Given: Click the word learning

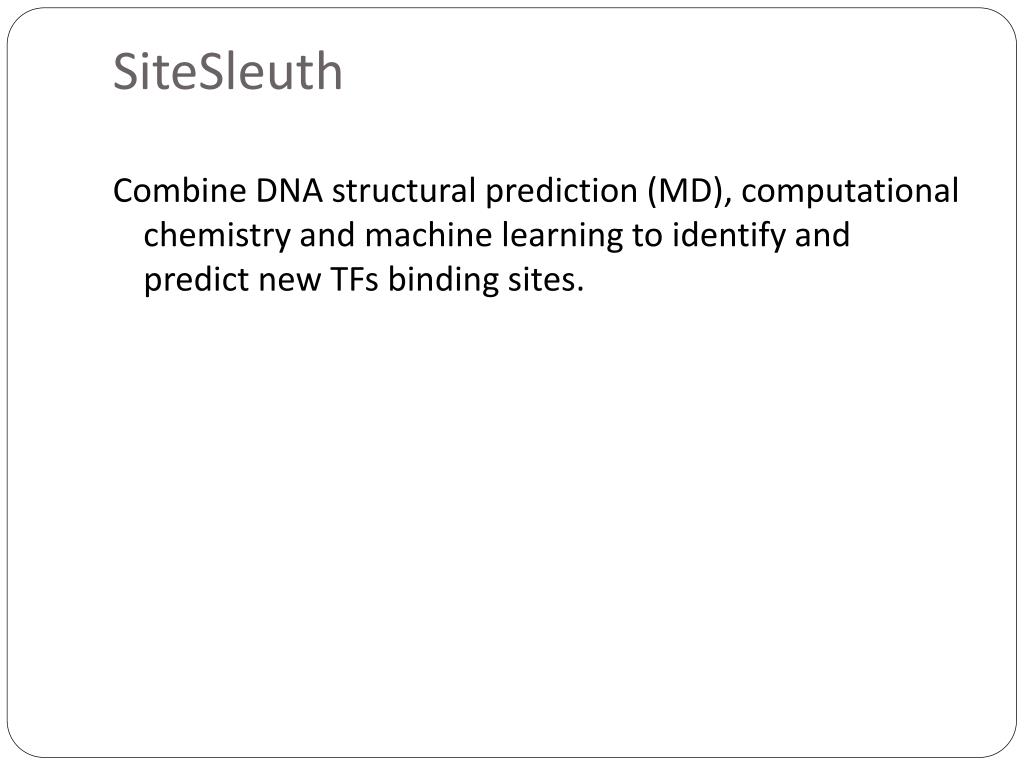Looking at the screenshot, I should pos(562,236).
